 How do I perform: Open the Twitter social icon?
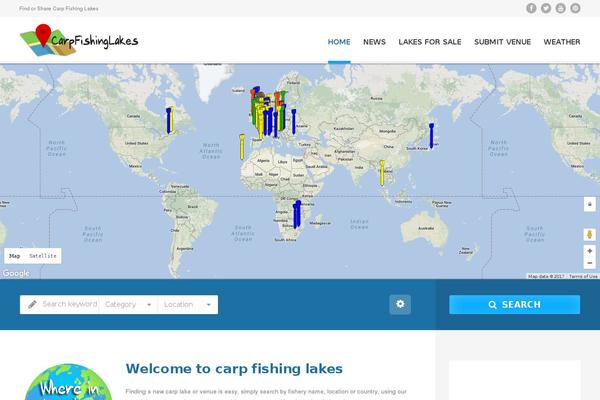tap(546, 8)
